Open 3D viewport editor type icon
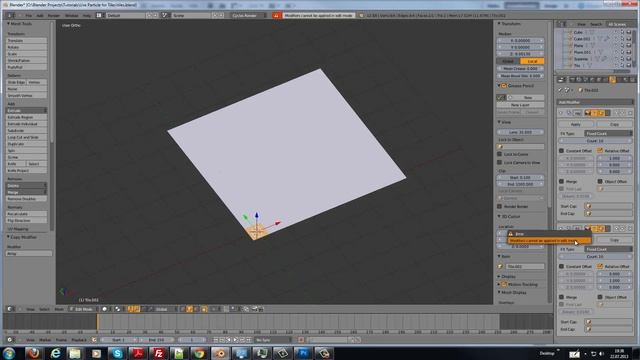Viewport: 640px width, 360px height. (10, 309)
